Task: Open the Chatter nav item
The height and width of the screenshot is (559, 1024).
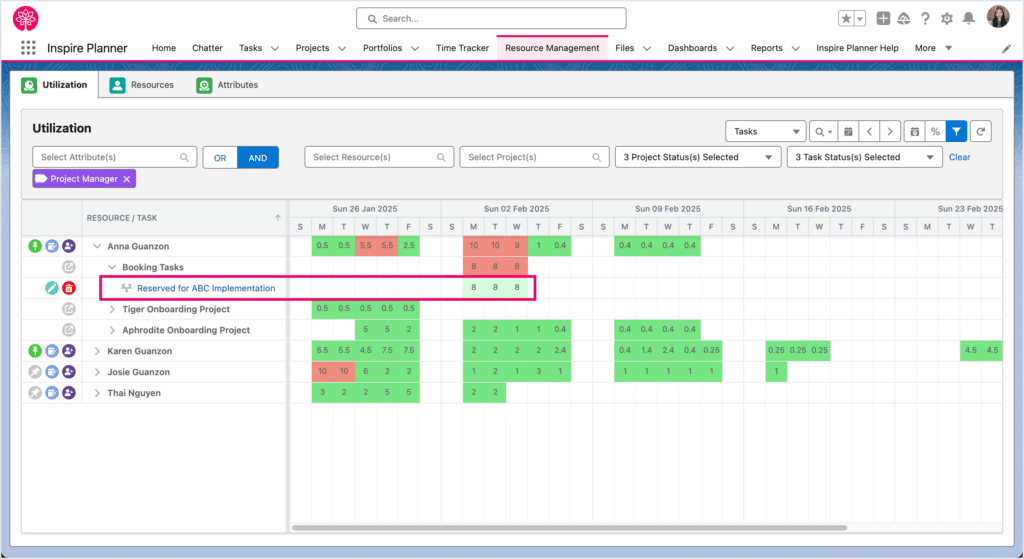Action: point(207,48)
